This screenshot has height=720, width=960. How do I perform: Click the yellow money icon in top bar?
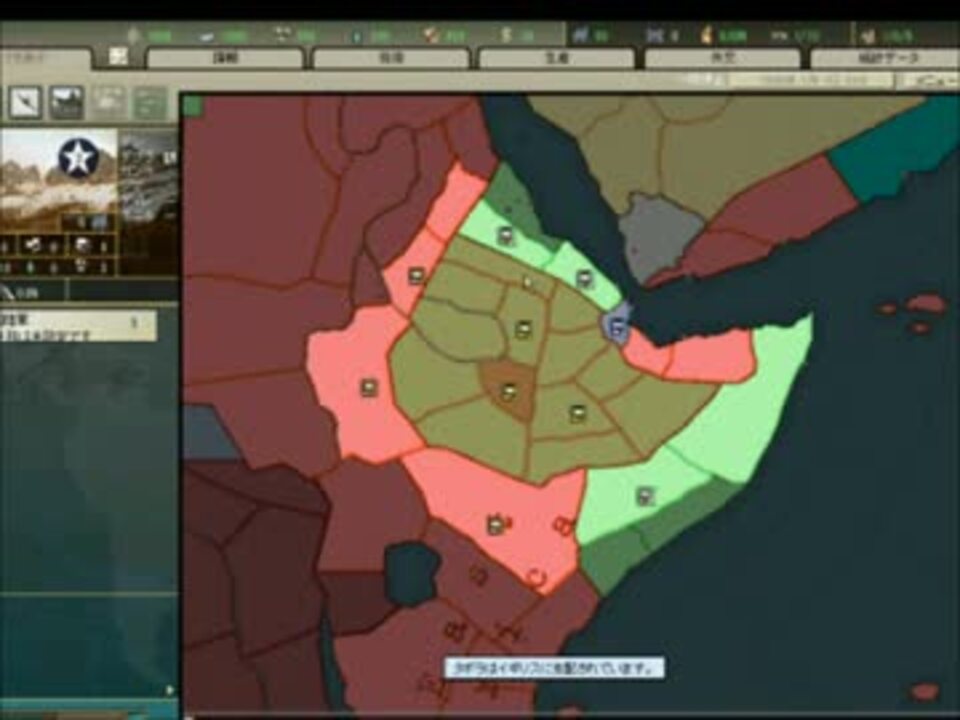point(506,34)
